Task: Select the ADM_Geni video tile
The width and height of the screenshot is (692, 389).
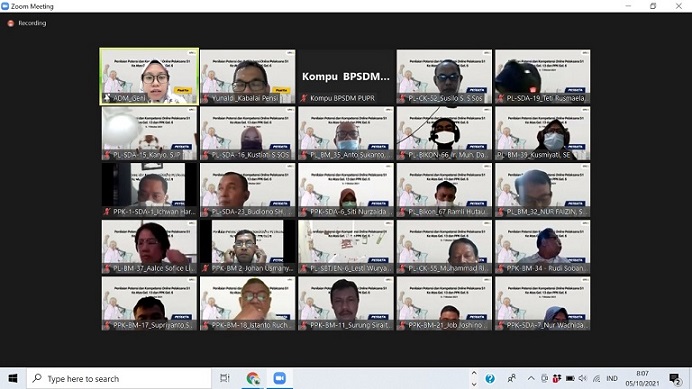Action: click(149, 76)
